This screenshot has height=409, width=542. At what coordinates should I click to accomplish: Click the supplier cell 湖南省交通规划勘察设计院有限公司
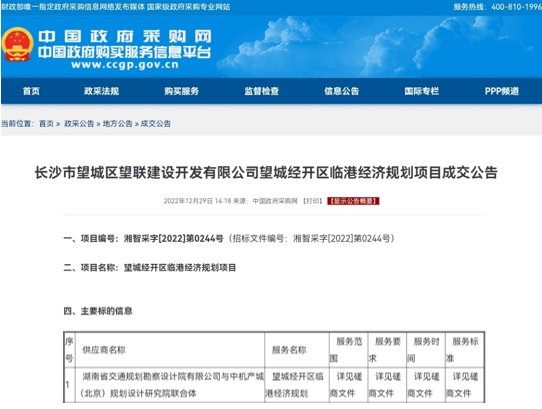tap(170, 384)
